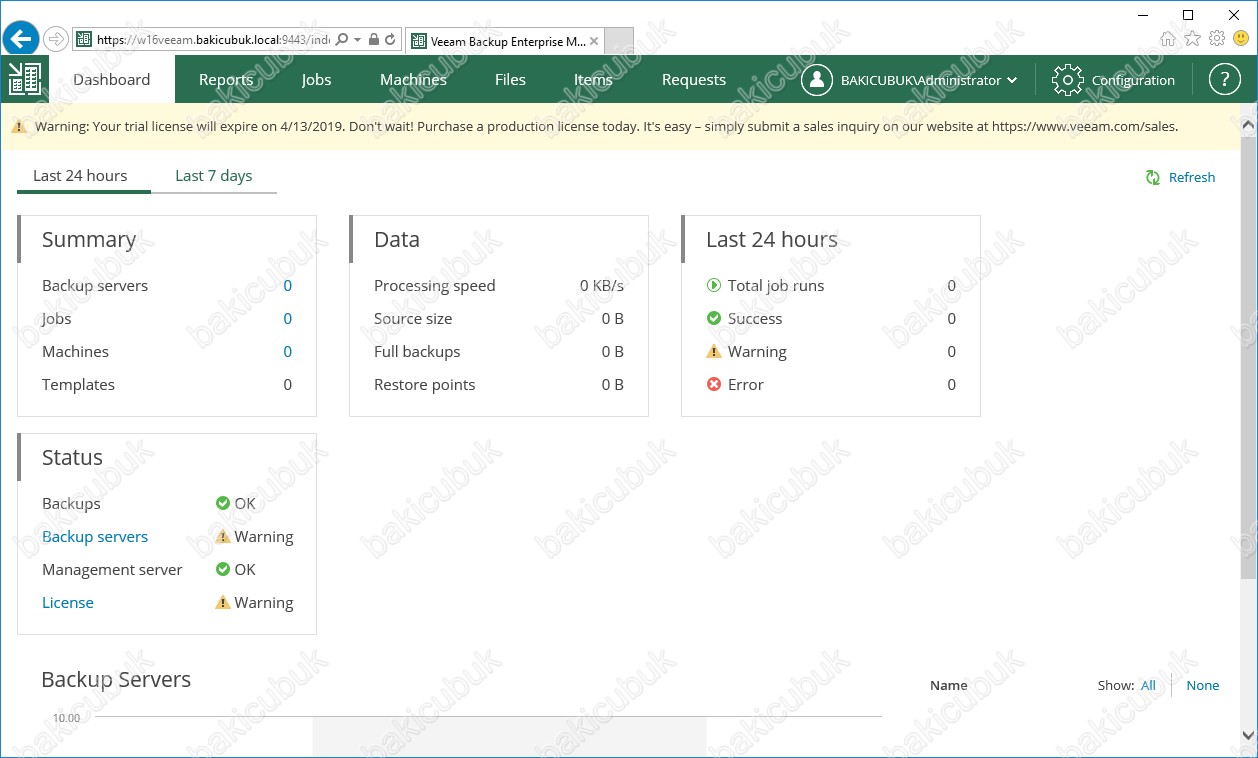The height and width of the screenshot is (758, 1258).
Task: Click the red Error cross icon
Action: 714,384
